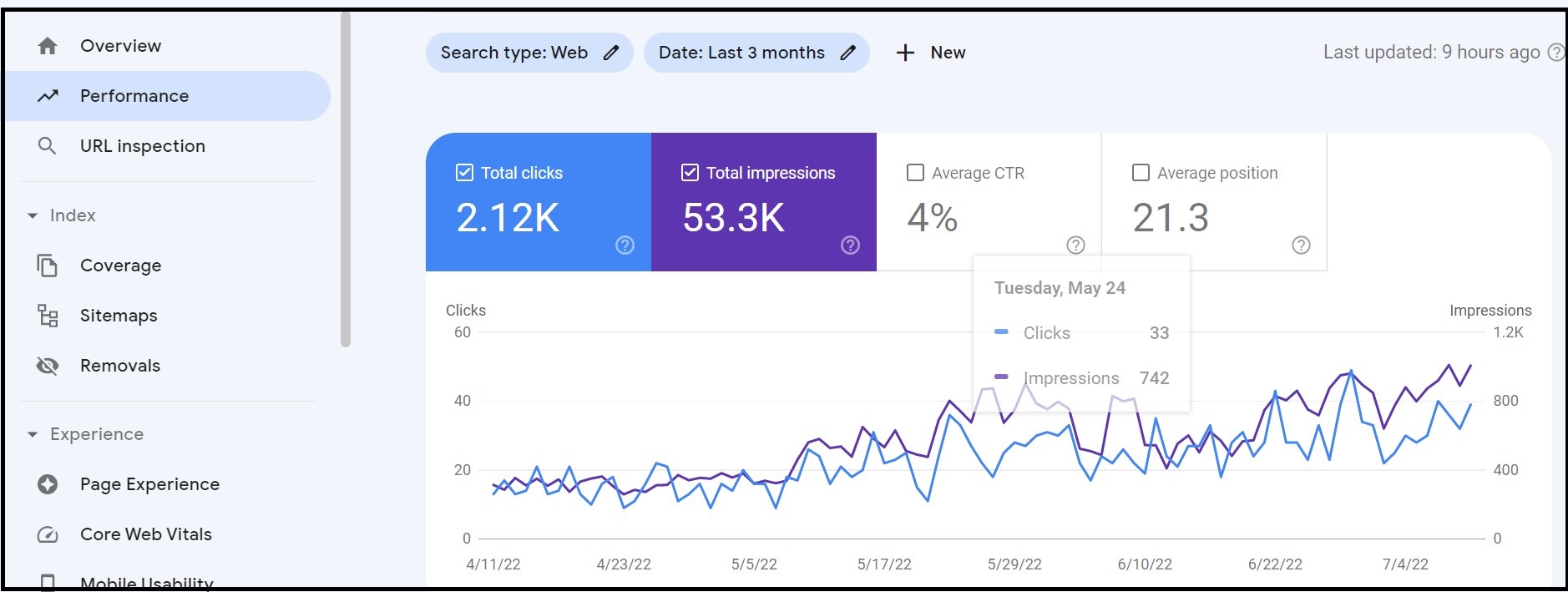
Task: Add a New filter
Action: pyautogui.click(x=931, y=53)
